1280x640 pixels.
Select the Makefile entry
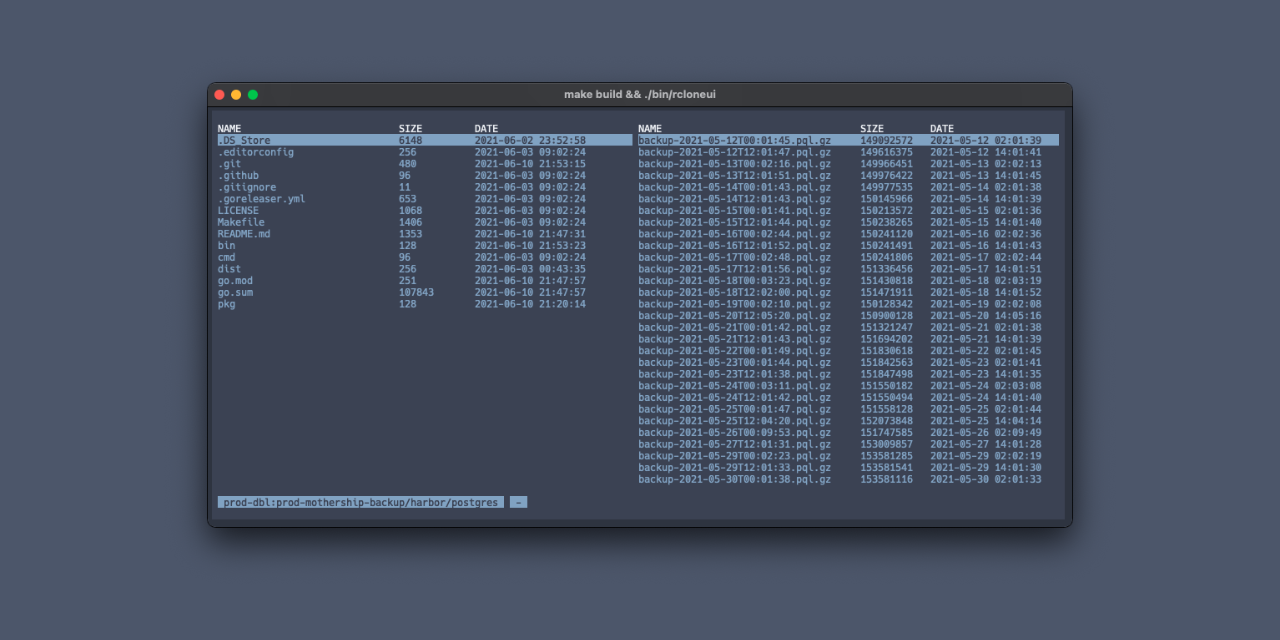tap(241, 222)
